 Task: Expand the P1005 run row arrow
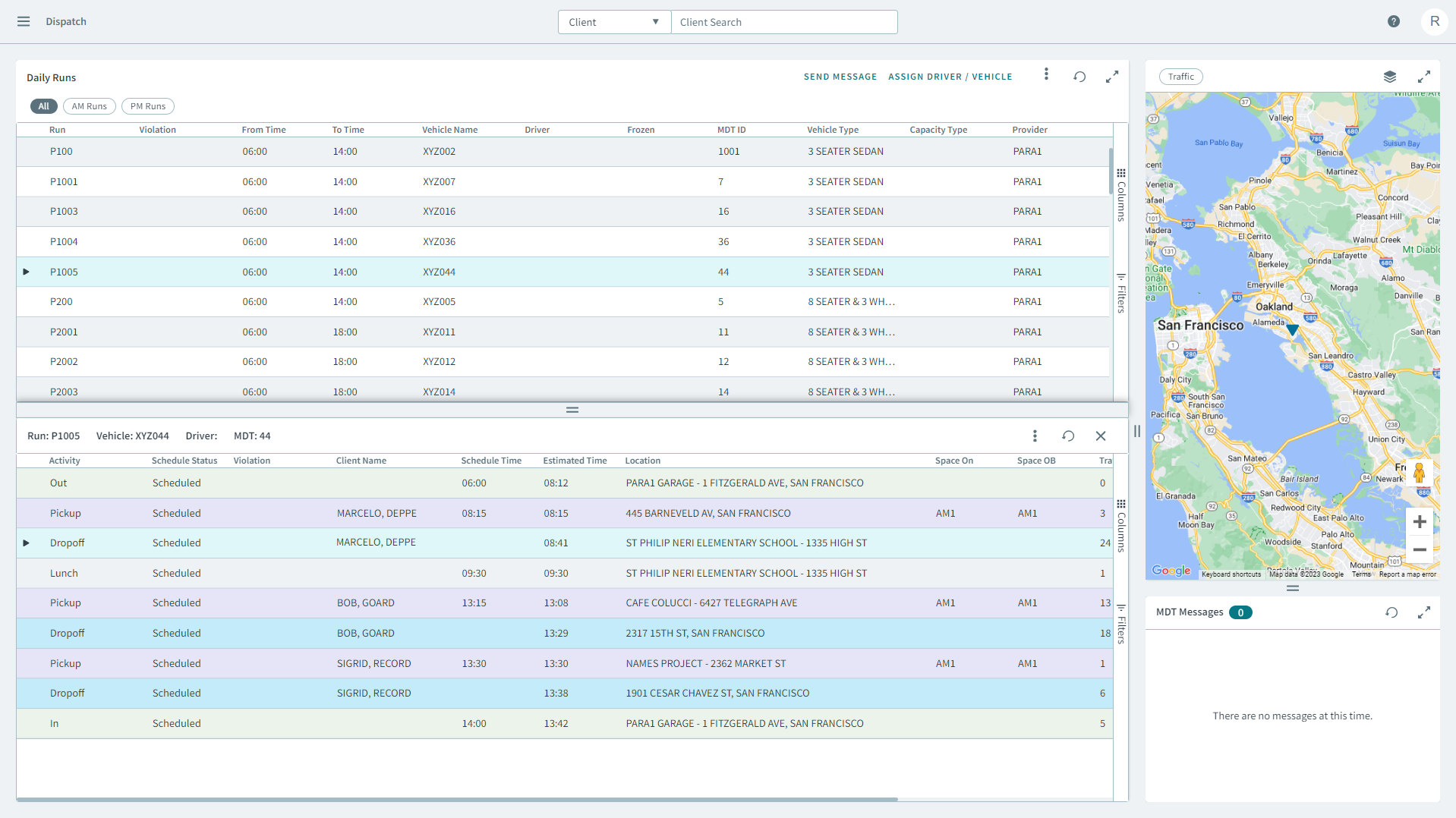click(27, 272)
